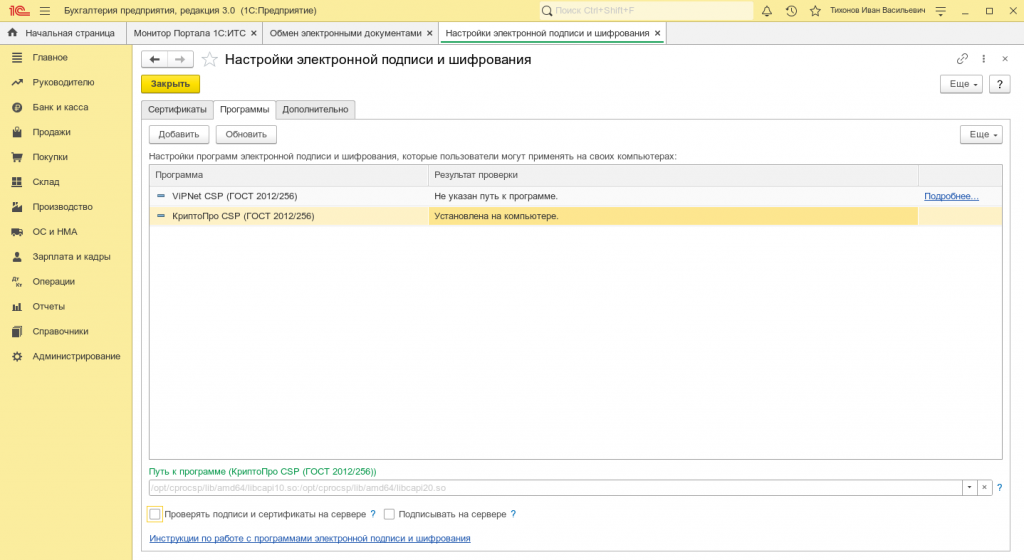Clear the program path field
This screenshot has height=560, width=1024.
point(984,488)
